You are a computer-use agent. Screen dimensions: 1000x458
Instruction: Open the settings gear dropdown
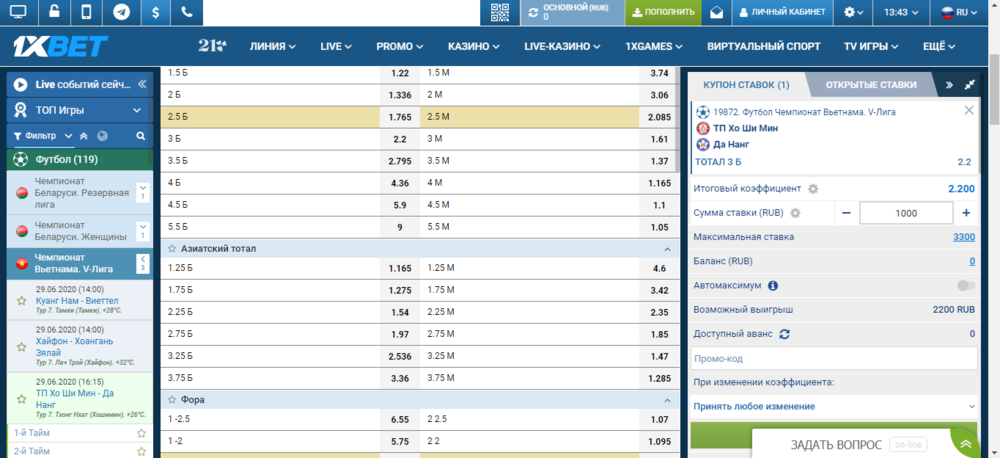tap(853, 12)
